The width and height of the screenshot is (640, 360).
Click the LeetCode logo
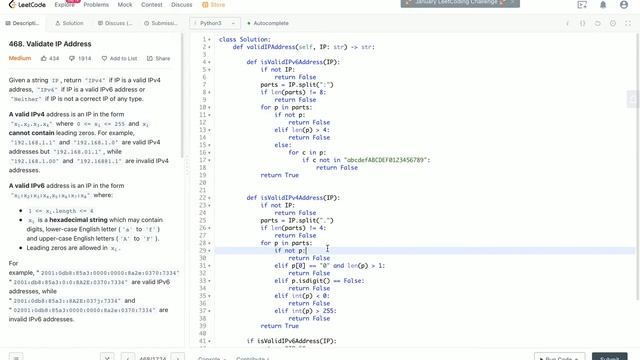coord(27,5)
